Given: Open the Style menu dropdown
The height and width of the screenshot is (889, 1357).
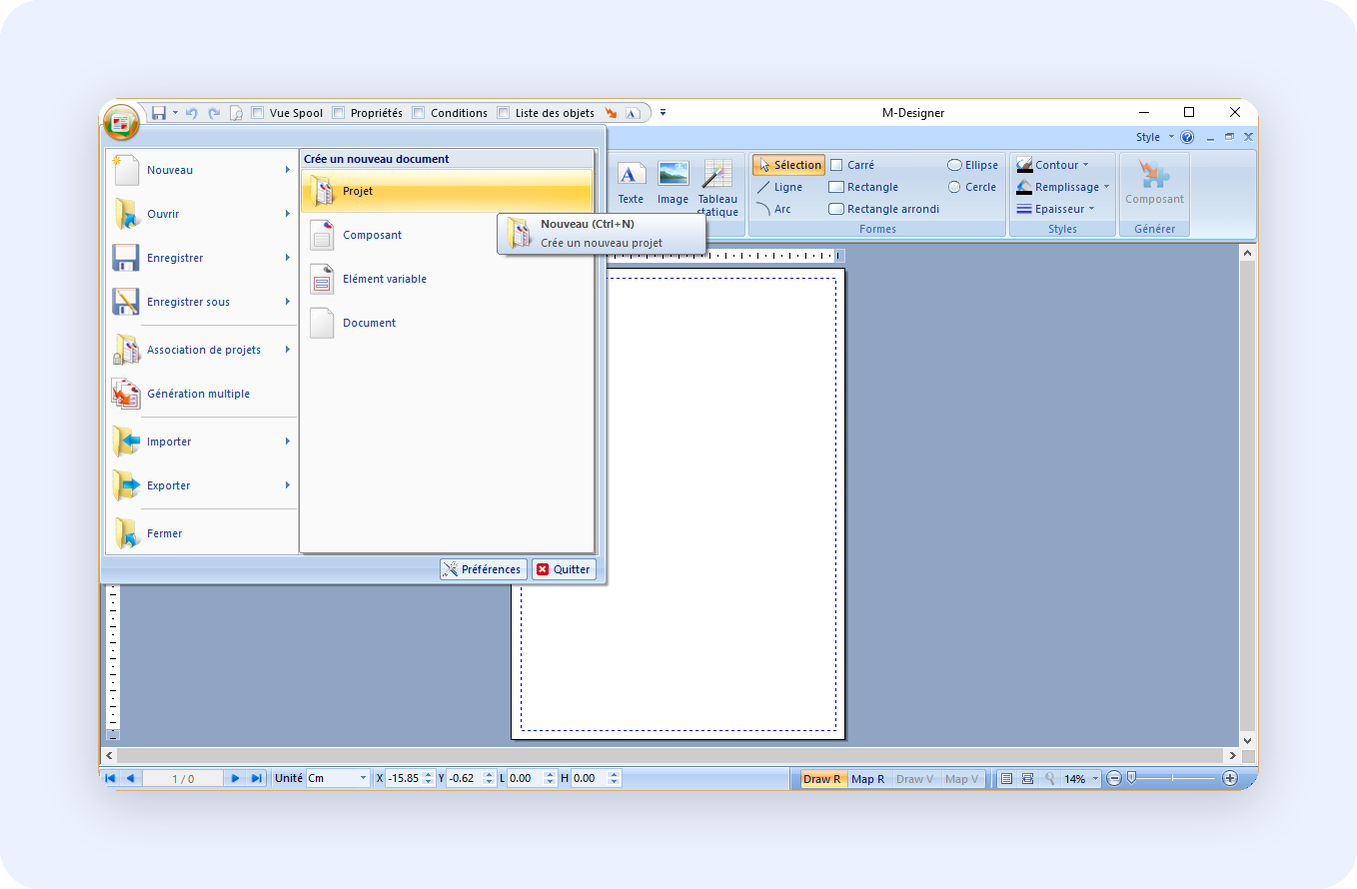Looking at the screenshot, I should click(1154, 137).
